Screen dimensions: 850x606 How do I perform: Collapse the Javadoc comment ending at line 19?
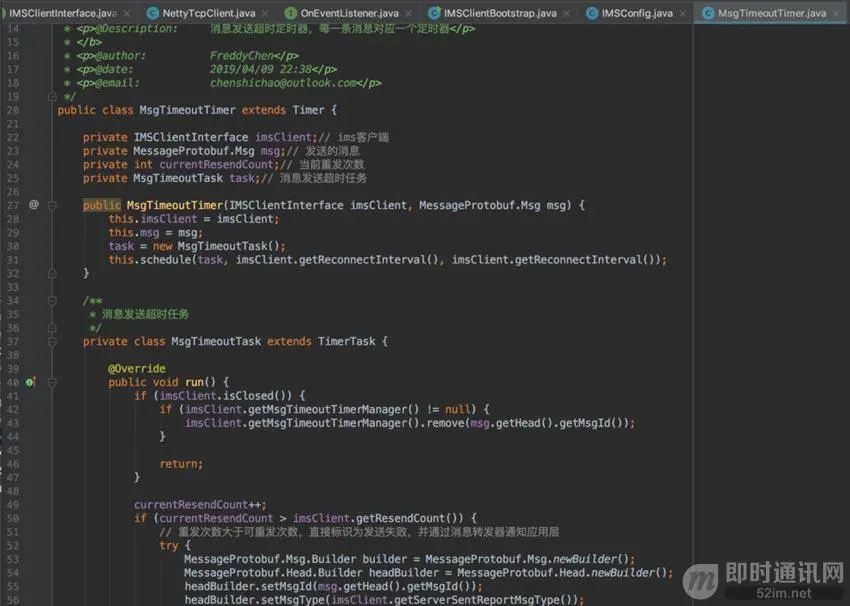coord(52,96)
